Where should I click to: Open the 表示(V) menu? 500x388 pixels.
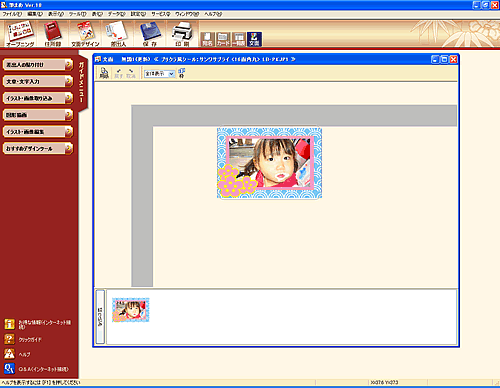coord(56,14)
